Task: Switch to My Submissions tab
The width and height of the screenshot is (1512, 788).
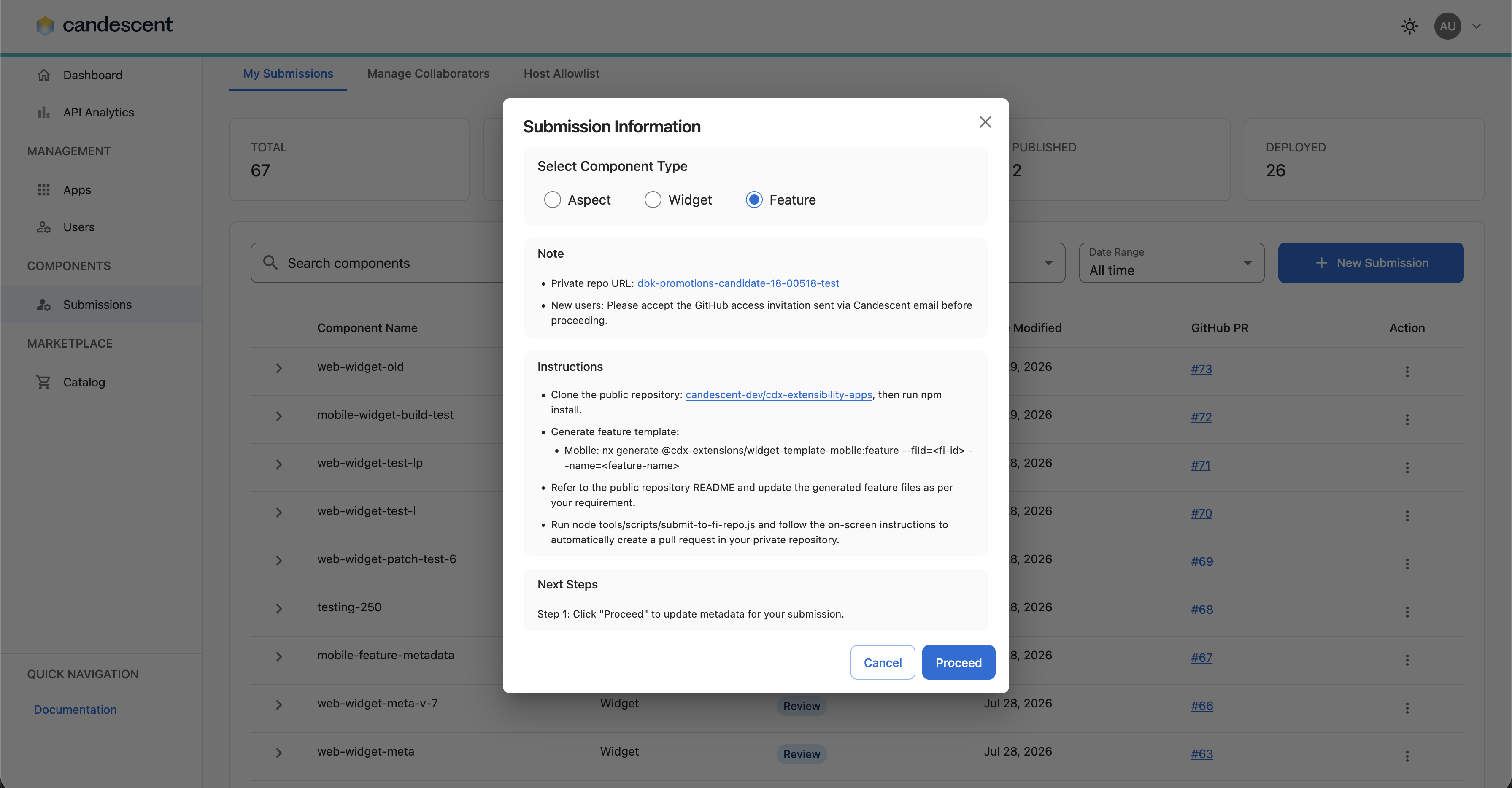Action: click(288, 73)
